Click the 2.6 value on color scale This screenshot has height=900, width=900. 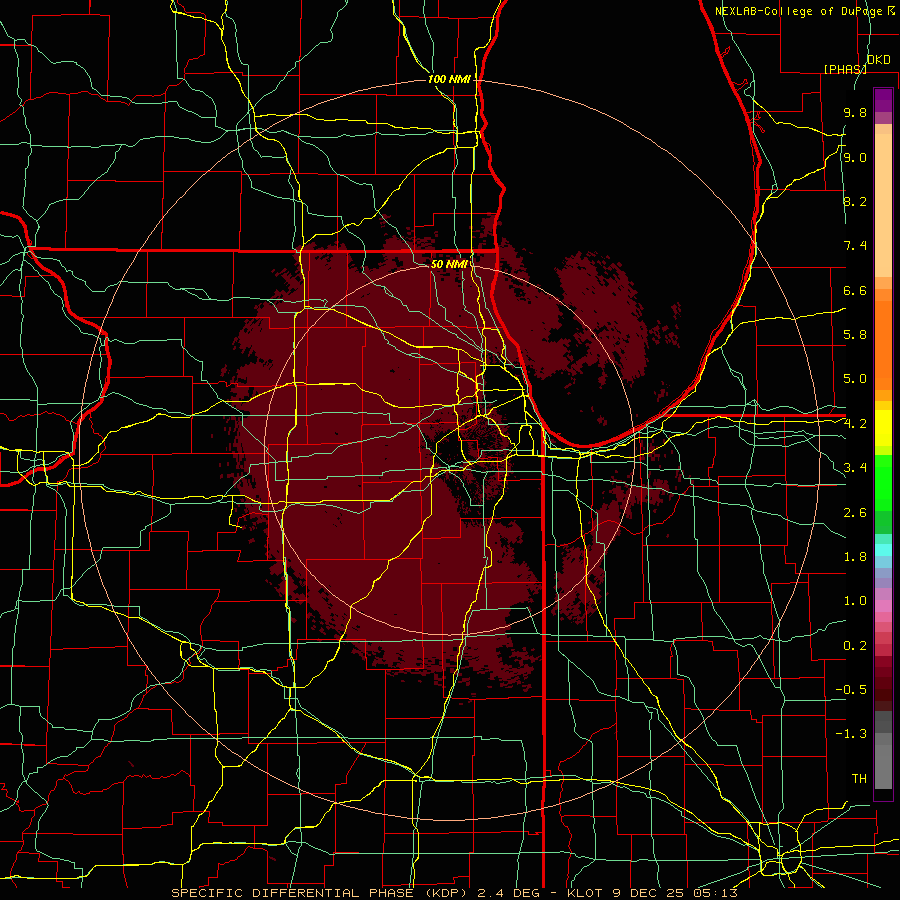[855, 513]
